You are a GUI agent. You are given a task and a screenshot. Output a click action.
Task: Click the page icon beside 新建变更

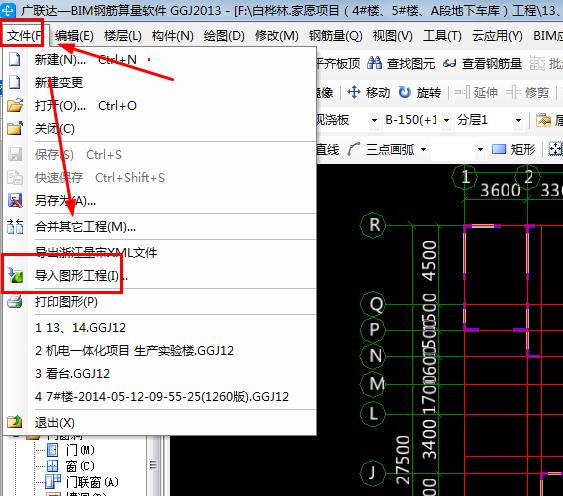pyautogui.click(x=14, y=82)
